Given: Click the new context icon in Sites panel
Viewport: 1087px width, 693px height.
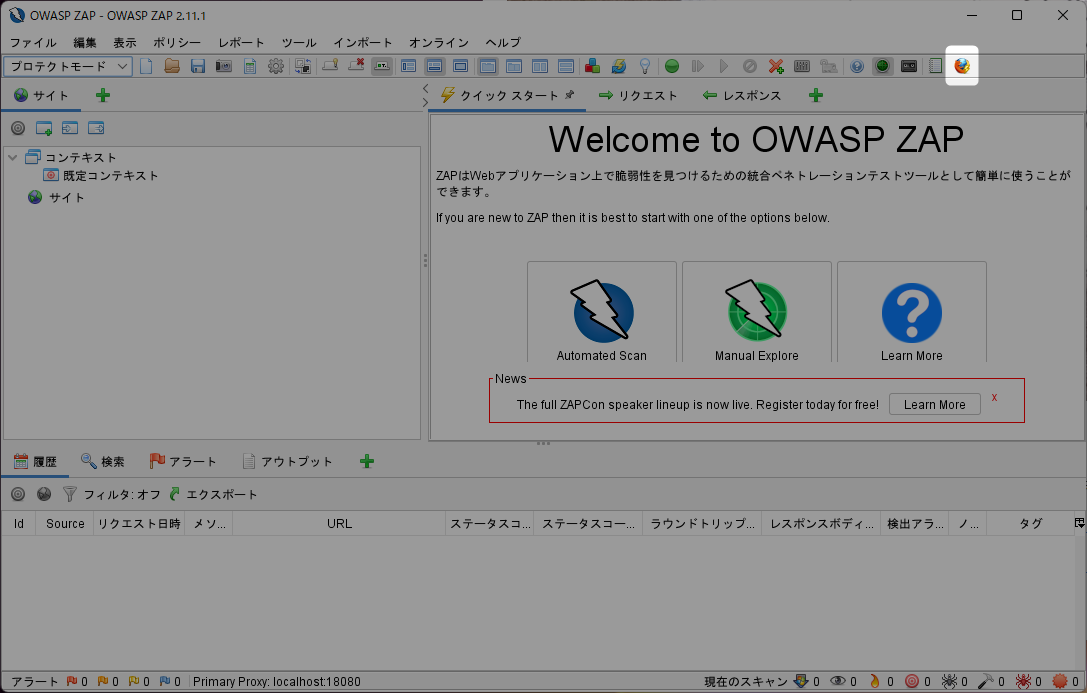Looking at the screenshot, I should (x=44, y=128).
